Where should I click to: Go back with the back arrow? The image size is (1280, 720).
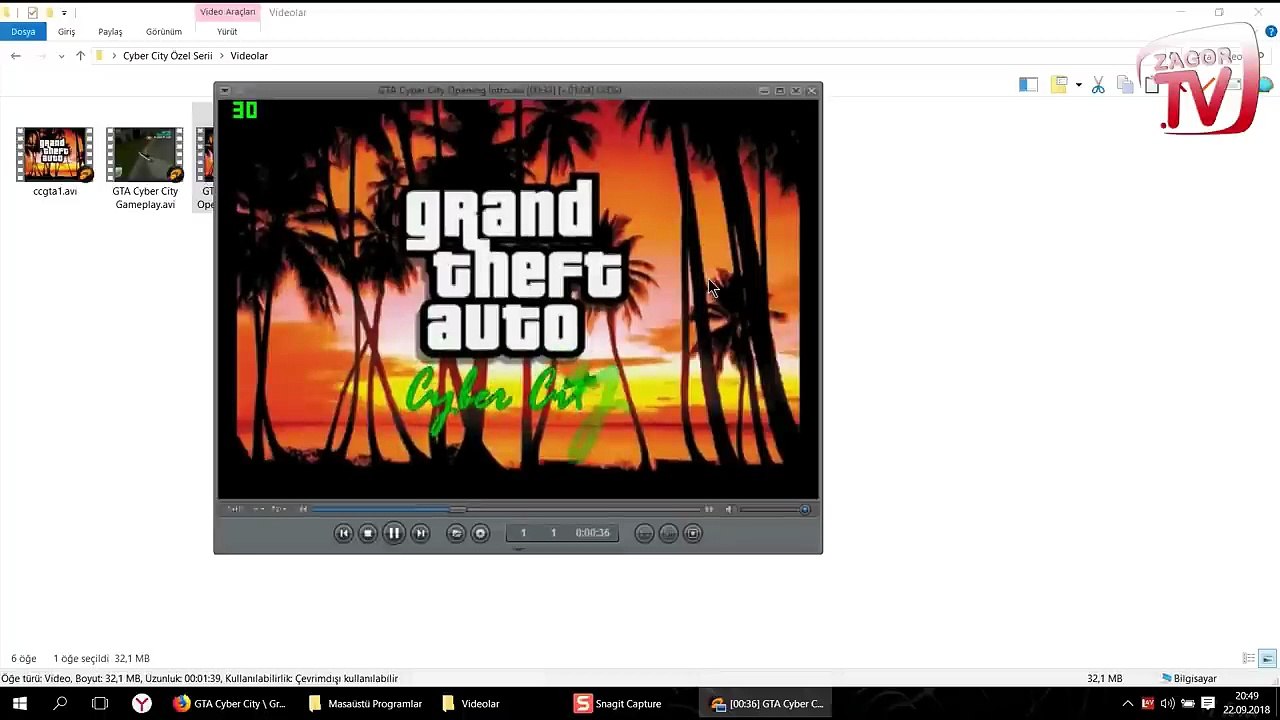(16, 56)
